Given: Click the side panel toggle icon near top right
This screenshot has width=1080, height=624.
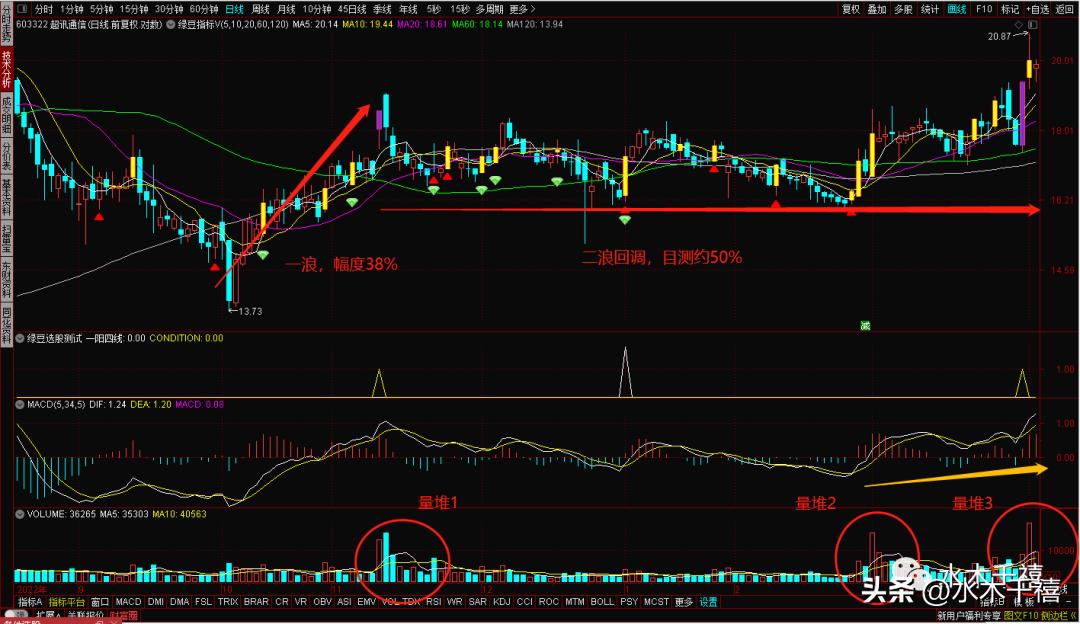Looking at the screenshot, I should [1032, 24].
